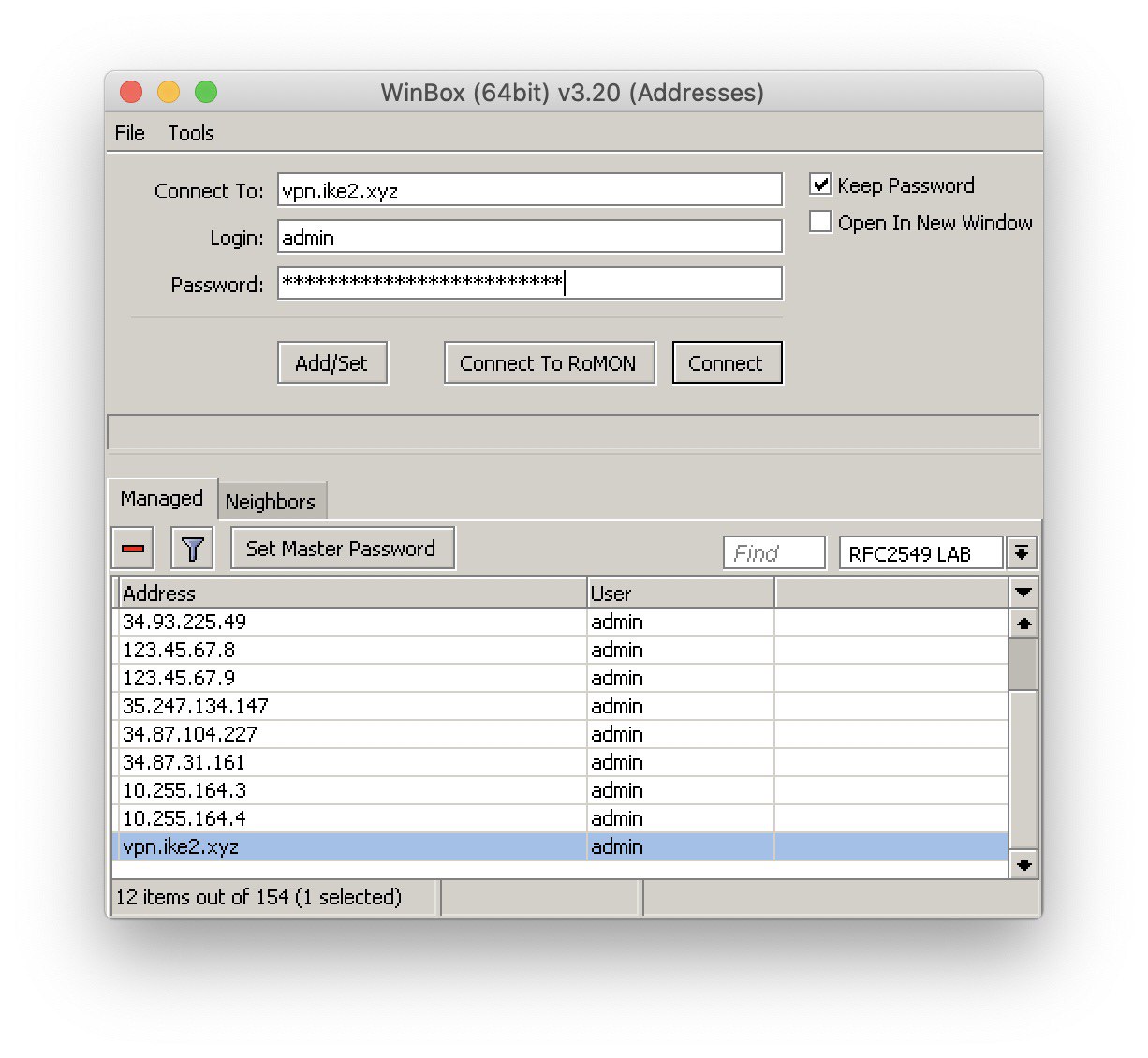
Task: Select the 34.93.225.49 entry
Action: 560,622
